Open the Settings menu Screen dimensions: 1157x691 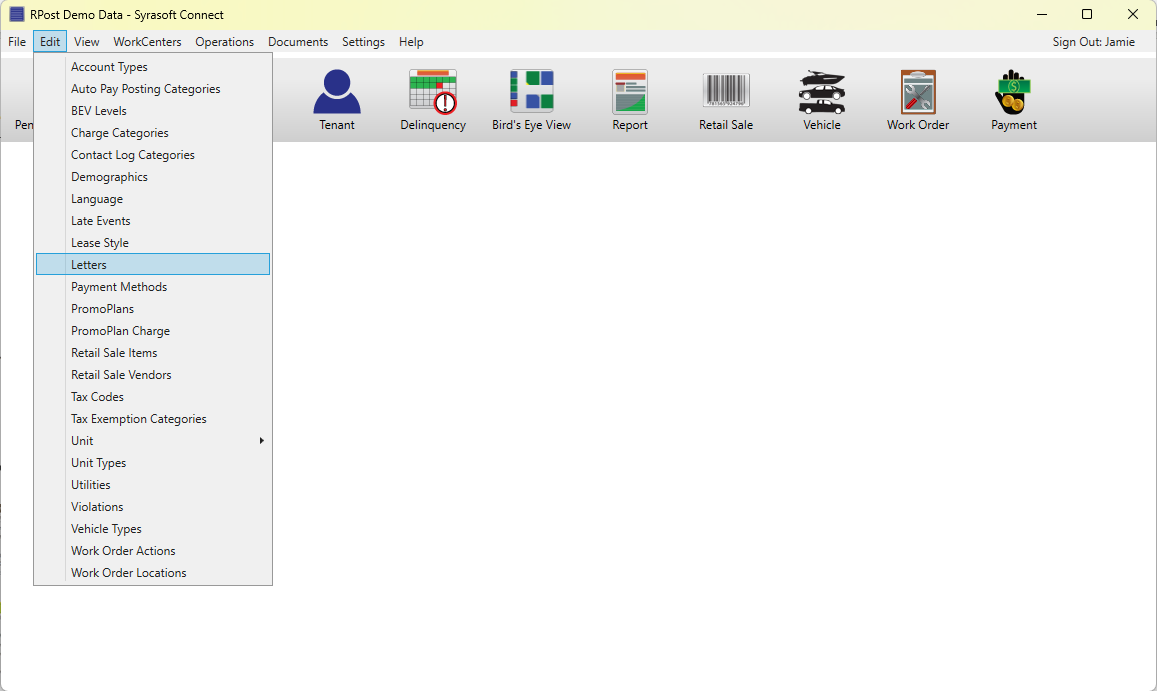point(363,42)
